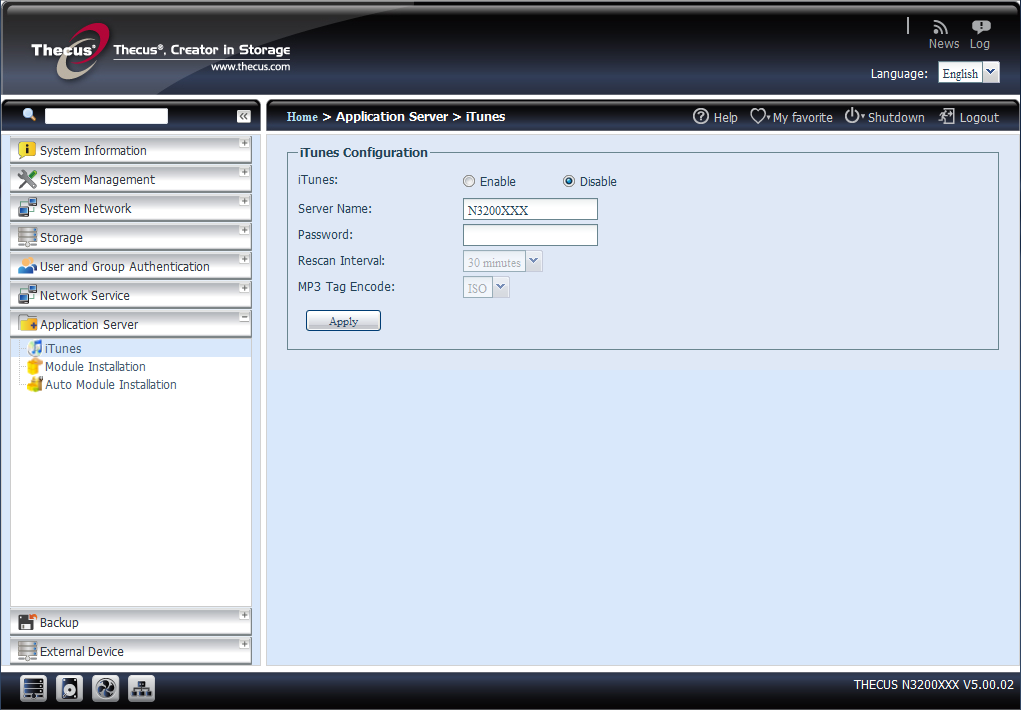Screen dimensions: 1021x710
Task: Collapse the sidebar with double-arrow icon
Action: click(x=244, y=116)
